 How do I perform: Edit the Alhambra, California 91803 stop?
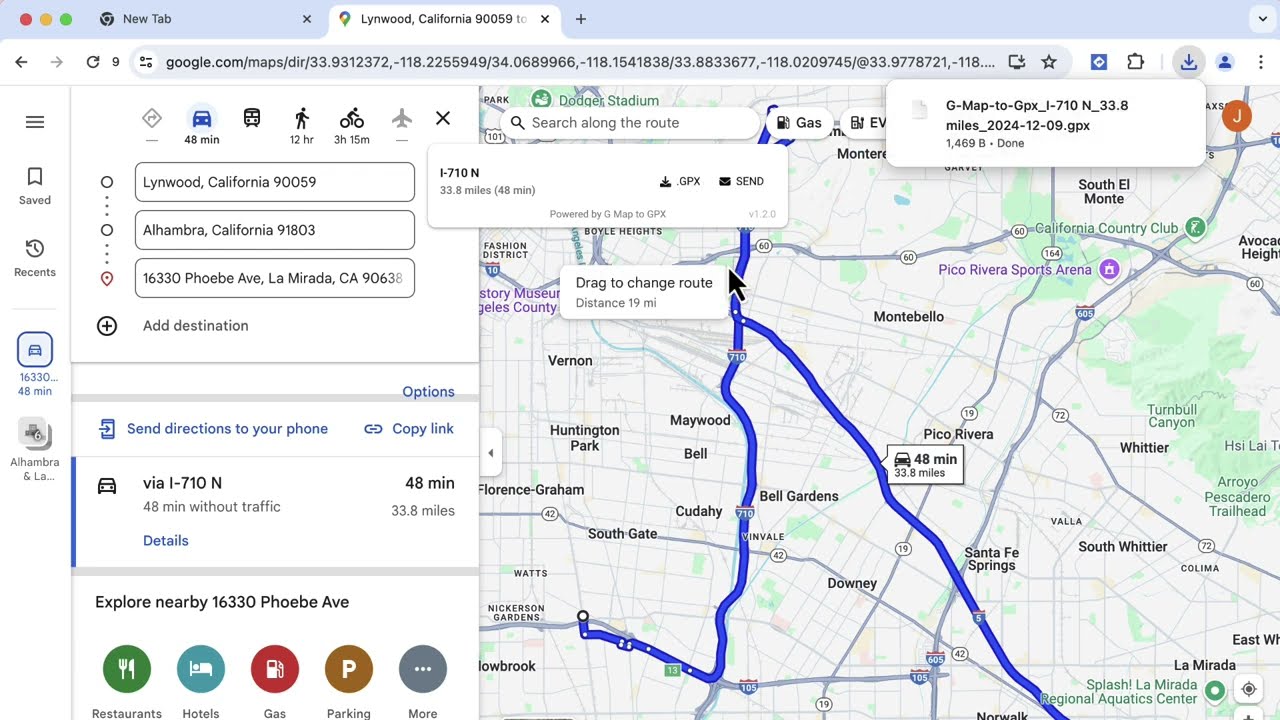click(x=275, y=230)
